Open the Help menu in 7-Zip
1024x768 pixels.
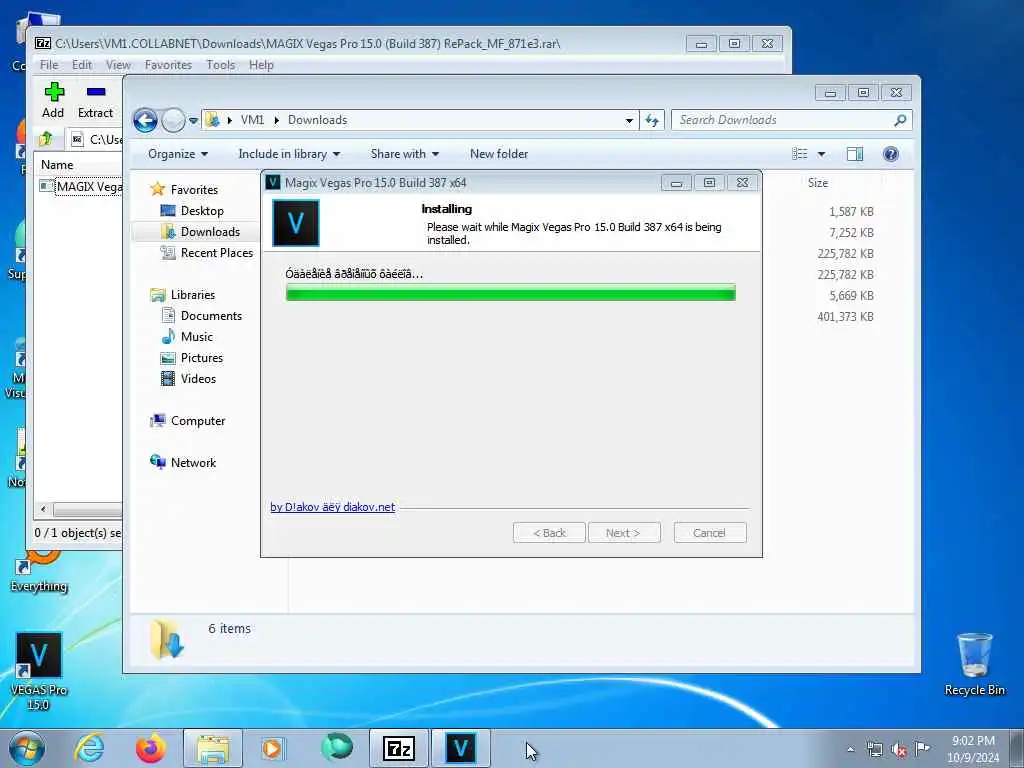click(x=261, y=65)
